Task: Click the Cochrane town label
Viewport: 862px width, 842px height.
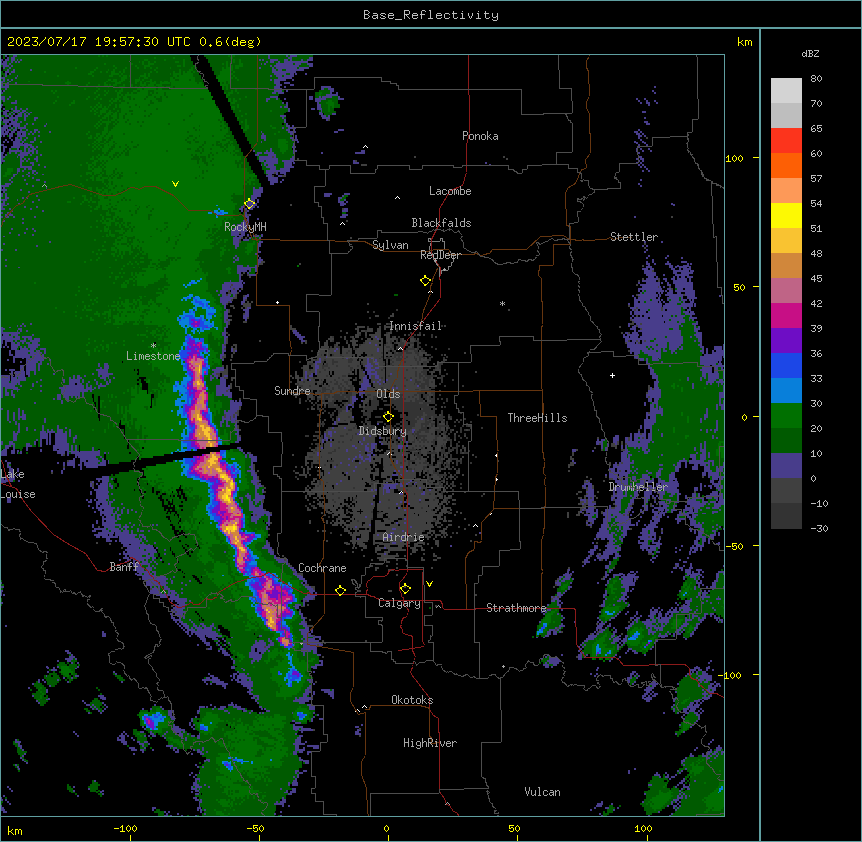Action: [322, 568]
